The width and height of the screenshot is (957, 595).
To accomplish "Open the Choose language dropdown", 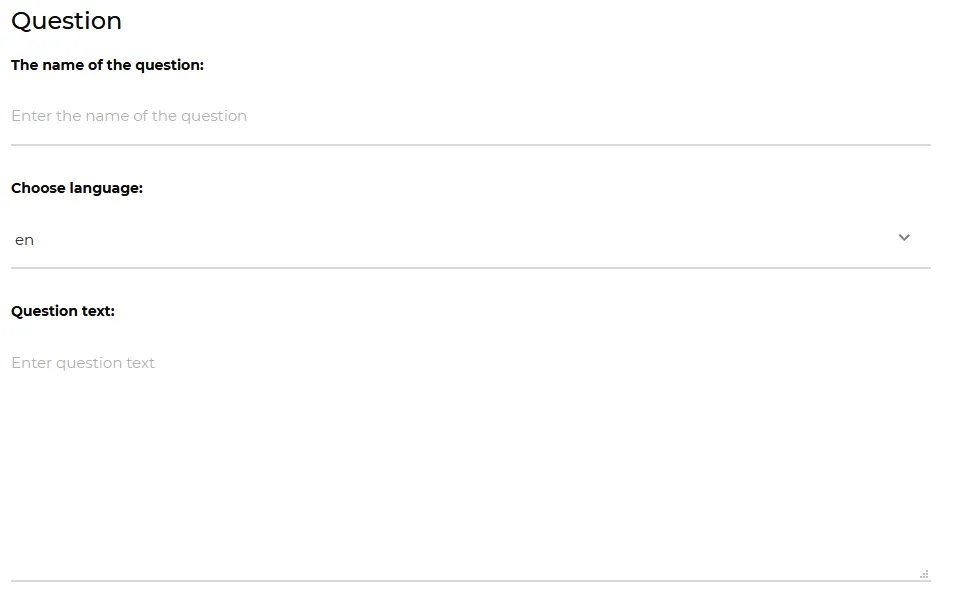I will tap(470, 239).
